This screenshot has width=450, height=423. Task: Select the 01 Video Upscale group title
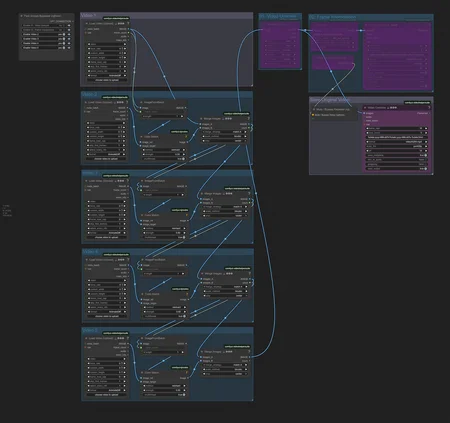[278, 16]
